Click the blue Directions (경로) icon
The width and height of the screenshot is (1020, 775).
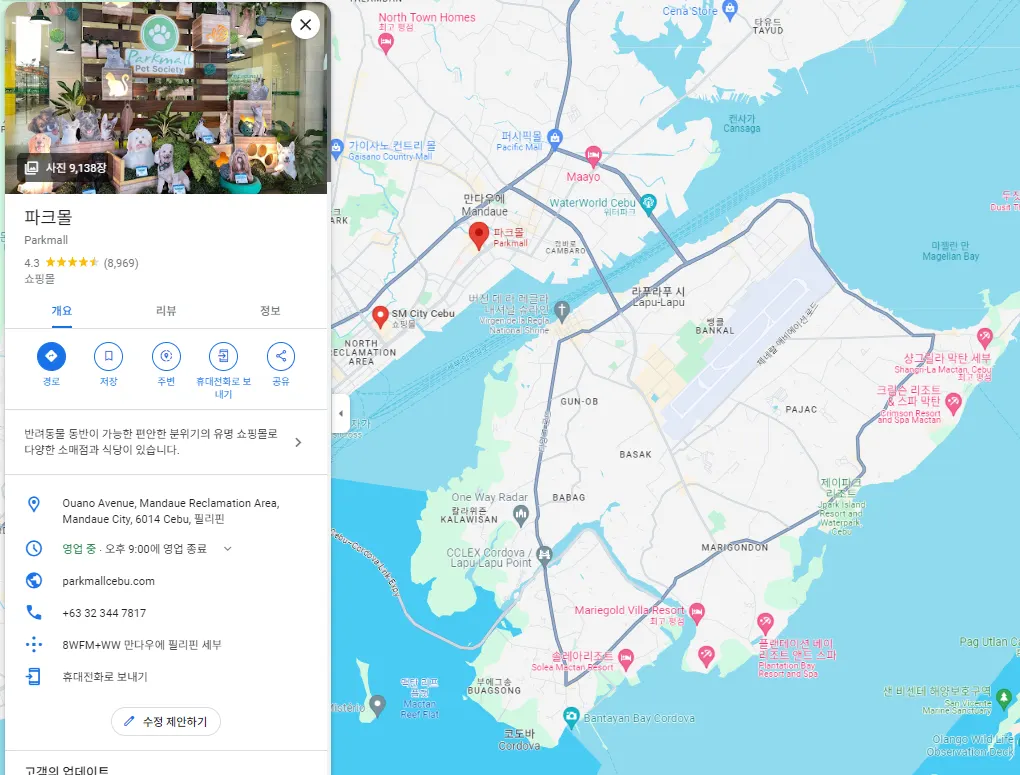[x=51, y=356]
